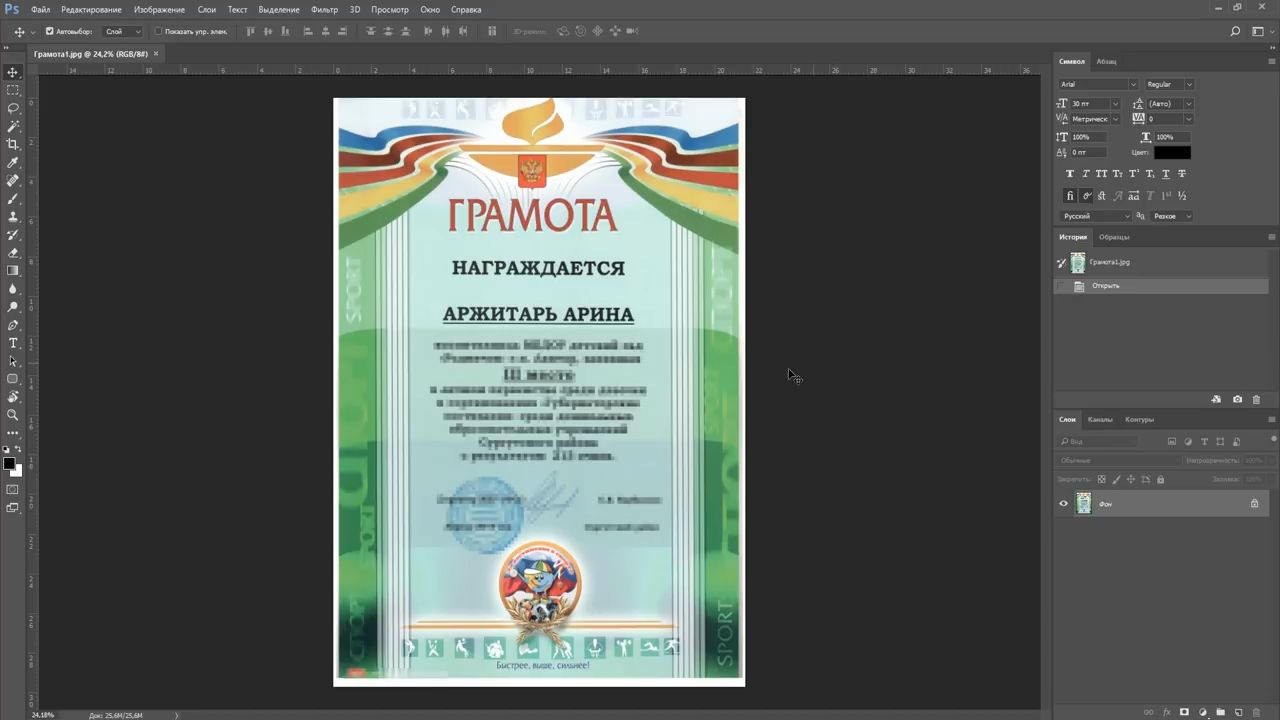
Task: Toggle standard ligatures fi button
Action: tap(1070, 196)
